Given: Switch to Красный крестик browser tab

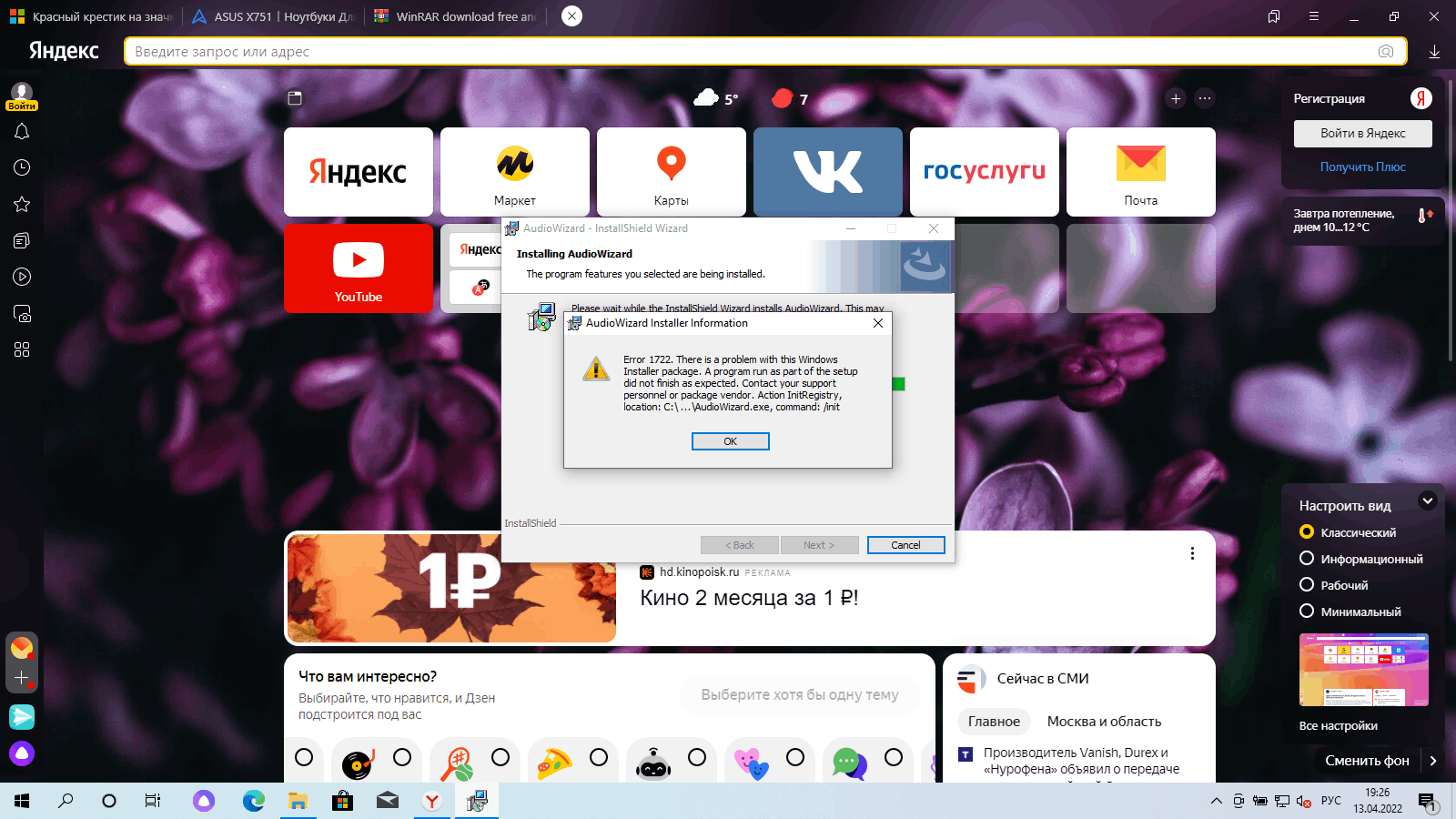Looking at the screenshot, I should coord(91,16).
